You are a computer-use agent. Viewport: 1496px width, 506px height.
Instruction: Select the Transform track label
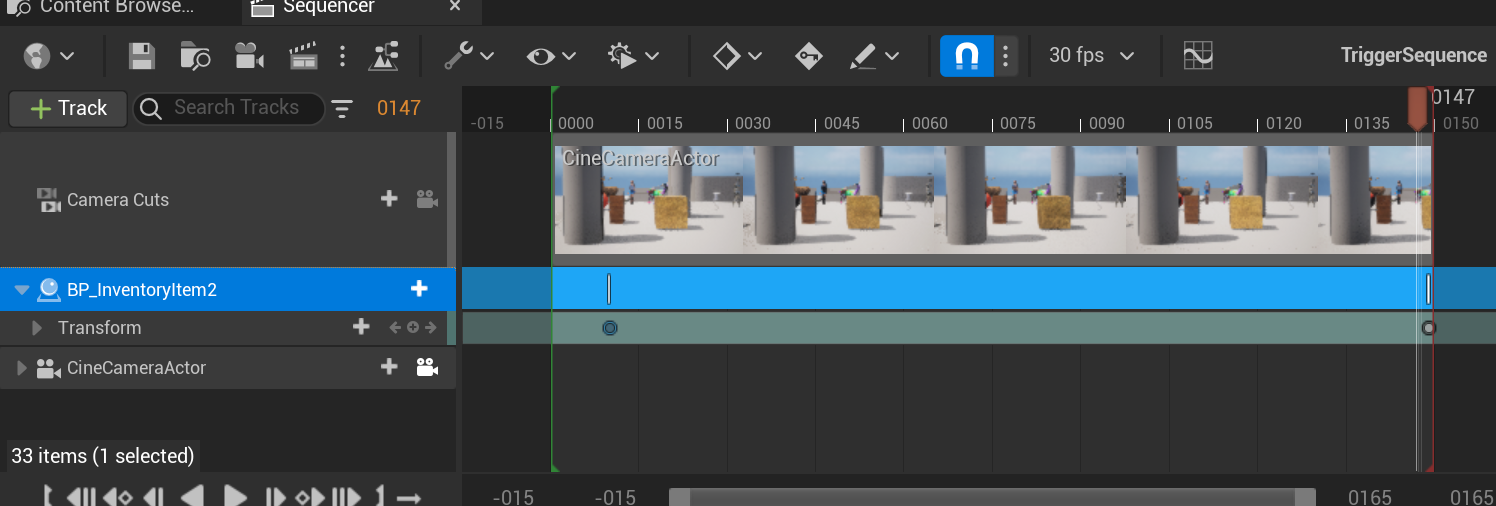point(99,328)
